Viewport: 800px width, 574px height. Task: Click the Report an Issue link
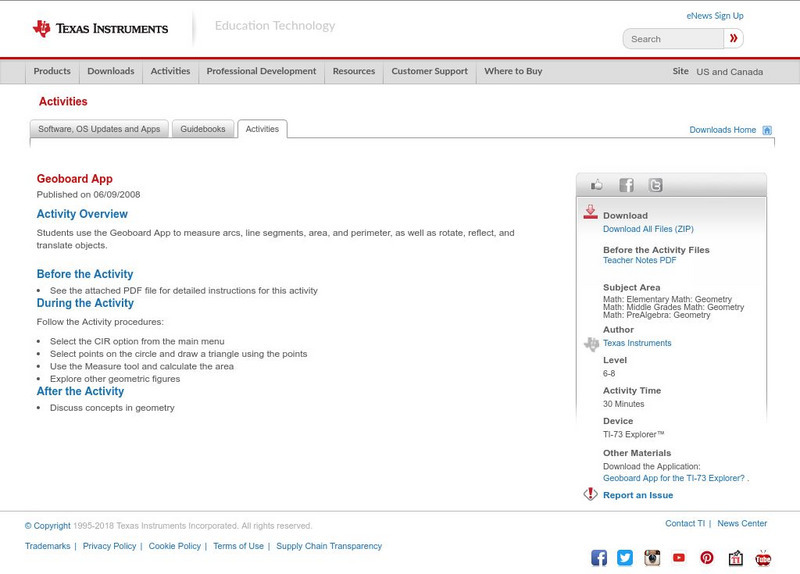point(638,495)
